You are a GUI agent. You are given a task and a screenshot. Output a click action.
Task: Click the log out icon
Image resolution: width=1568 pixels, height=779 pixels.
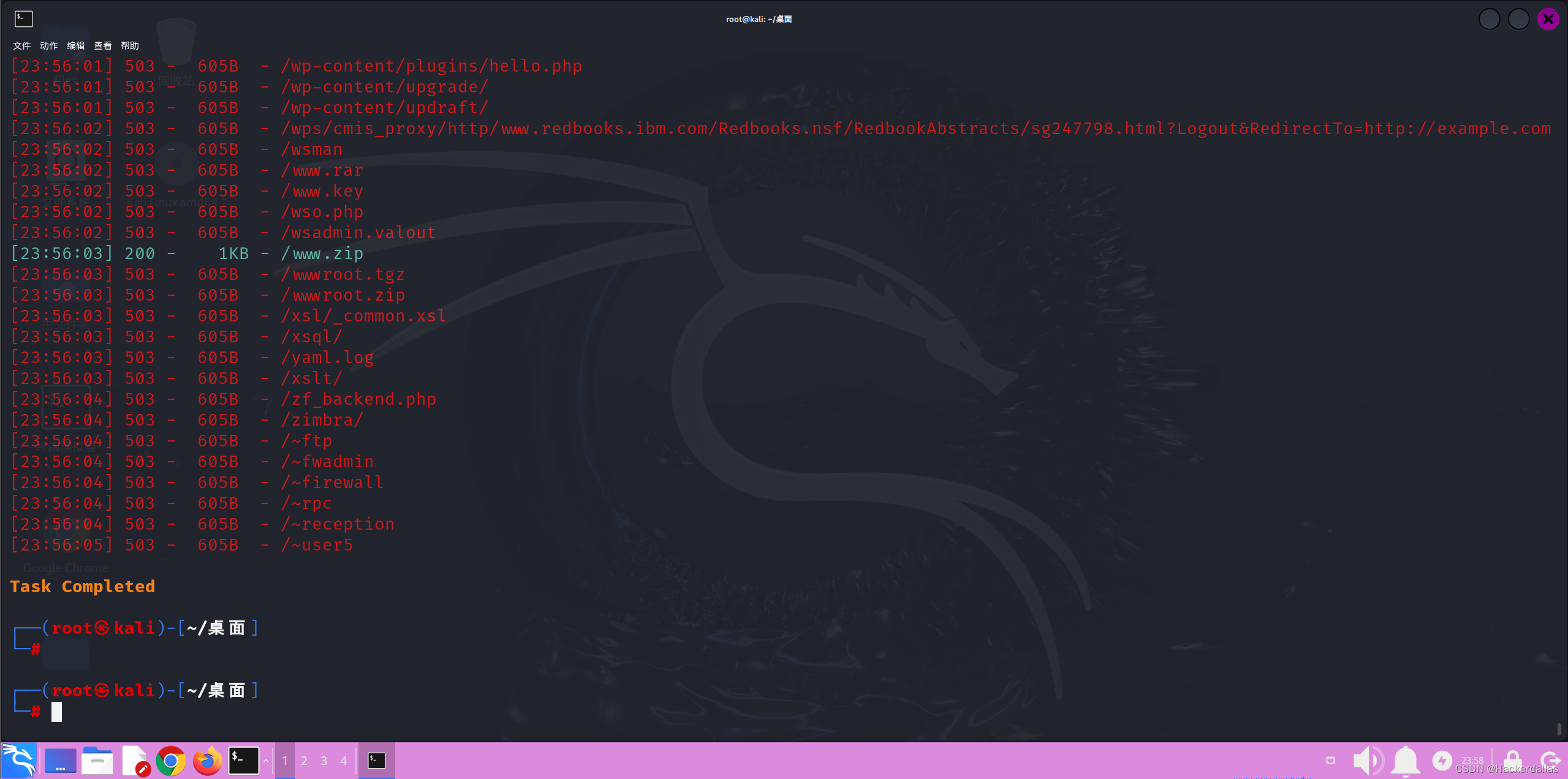tap(1550, 761)
